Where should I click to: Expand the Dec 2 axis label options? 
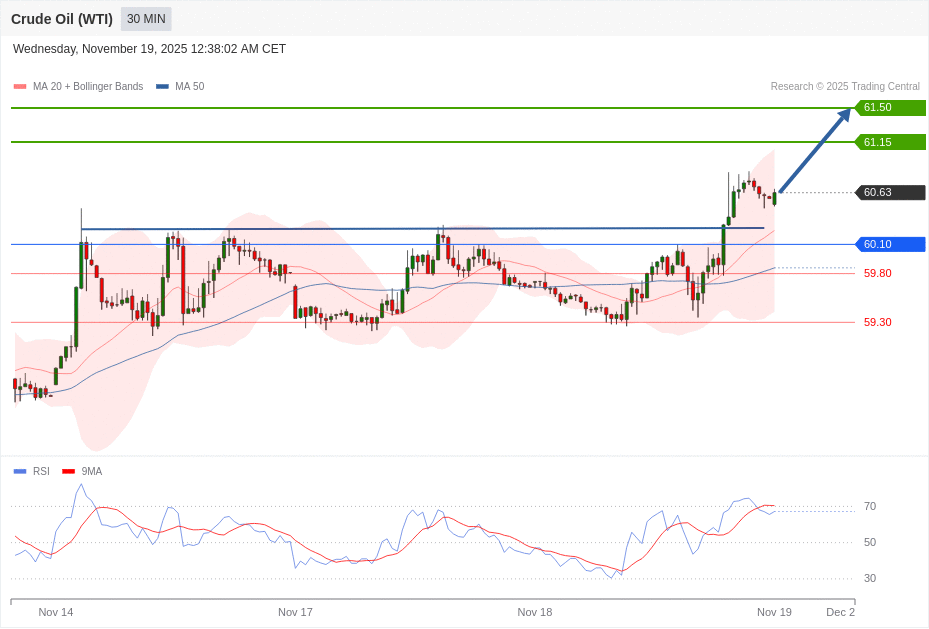840,612
